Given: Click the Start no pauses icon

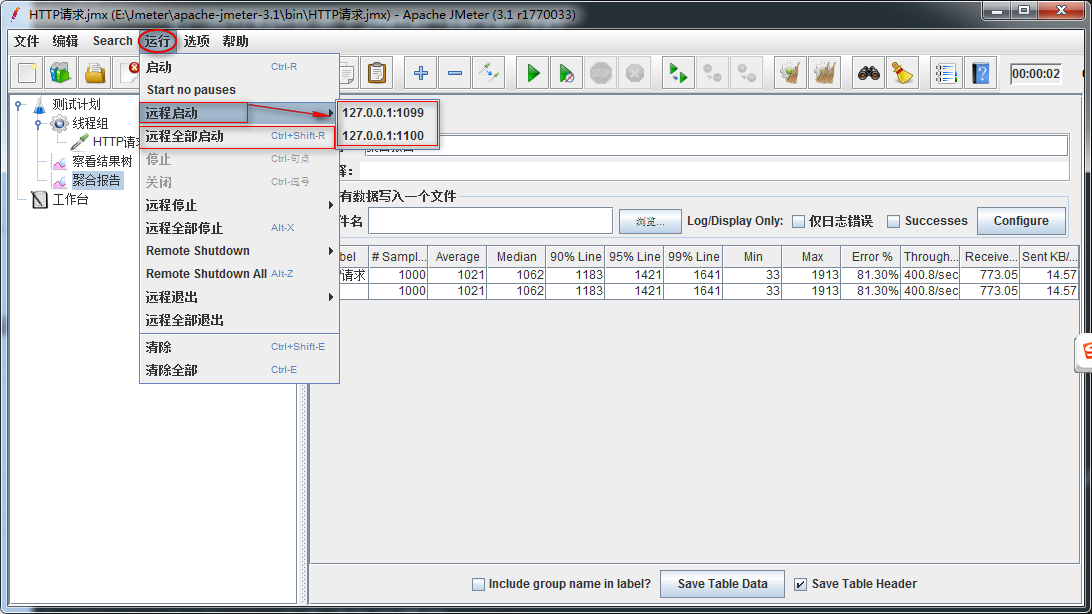Looking at the screenshot, I should tap(567, 73).
